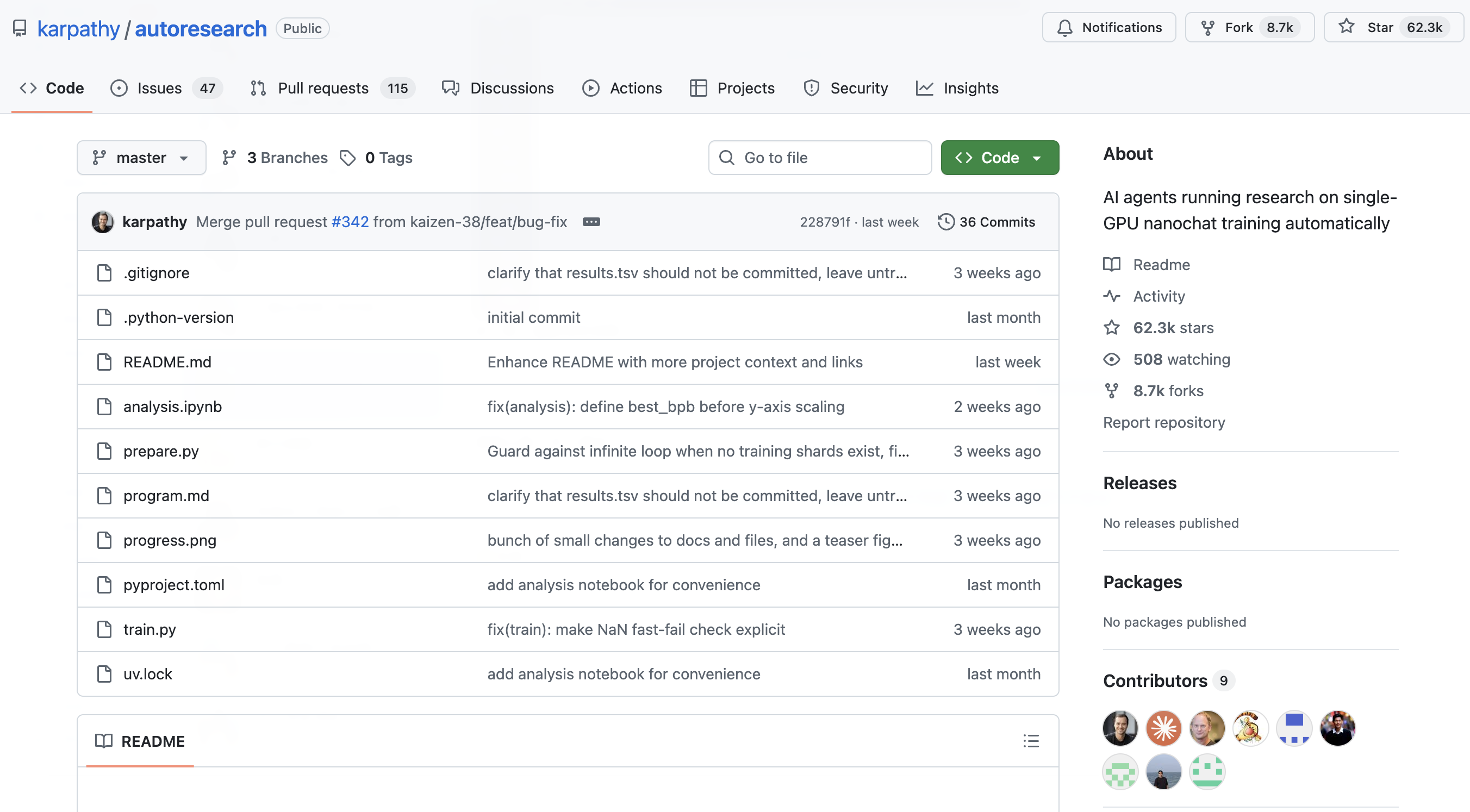Open the train.py file

click(150, 629)
